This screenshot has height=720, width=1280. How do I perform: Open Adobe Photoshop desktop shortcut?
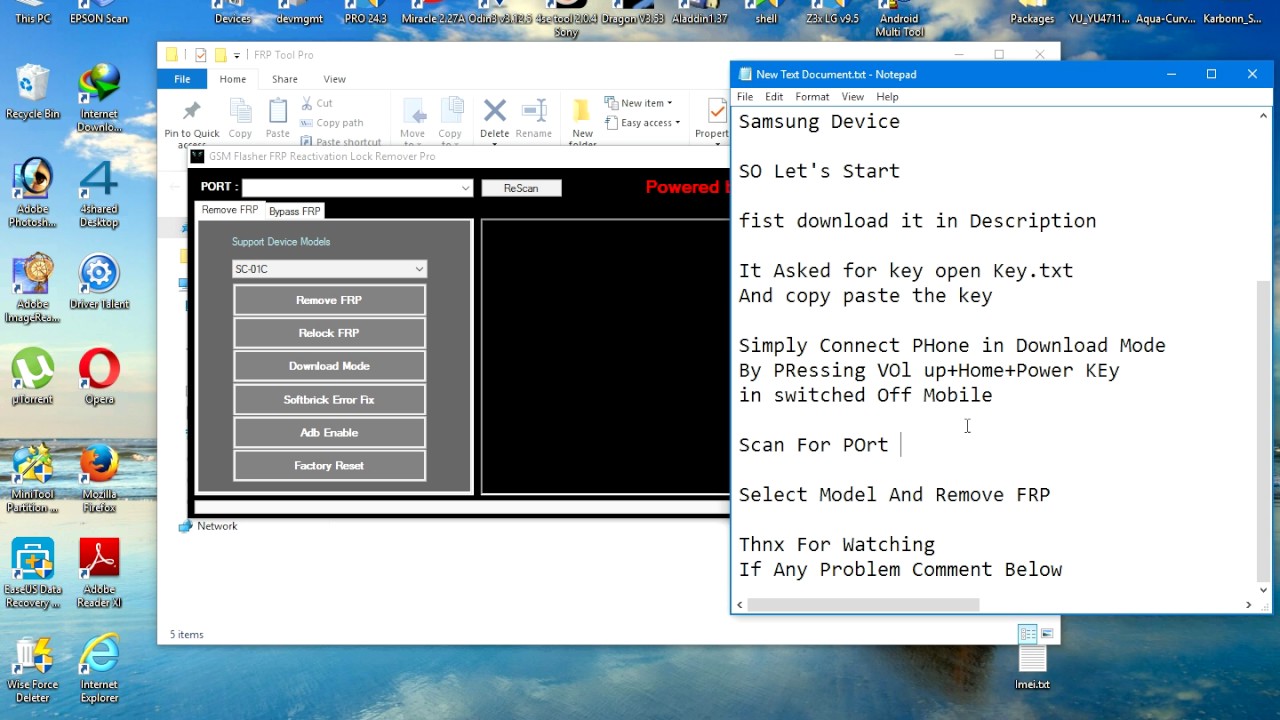tap(32, 193)
